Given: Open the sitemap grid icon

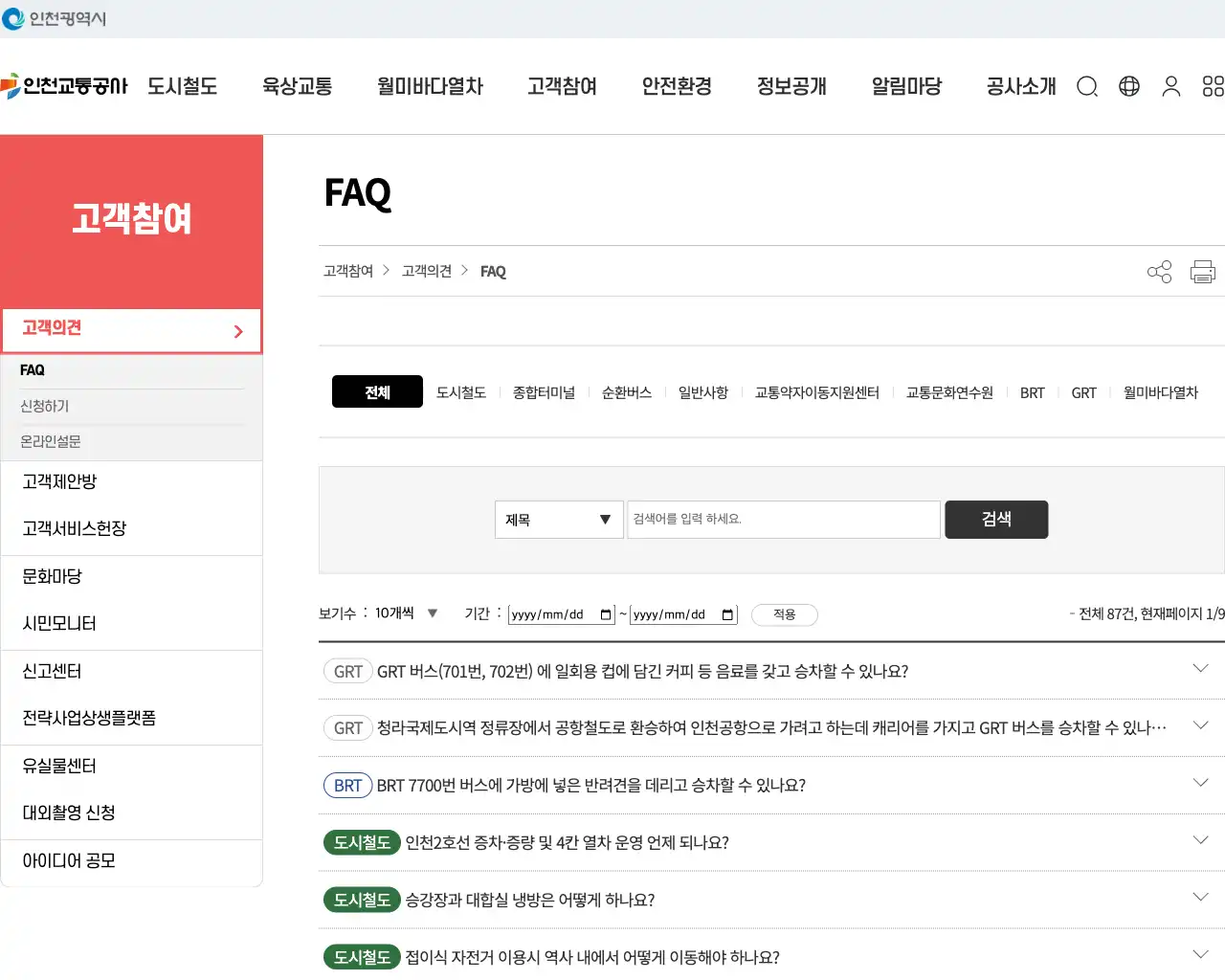Looking at the screenshot, I should pos(1213,87).
